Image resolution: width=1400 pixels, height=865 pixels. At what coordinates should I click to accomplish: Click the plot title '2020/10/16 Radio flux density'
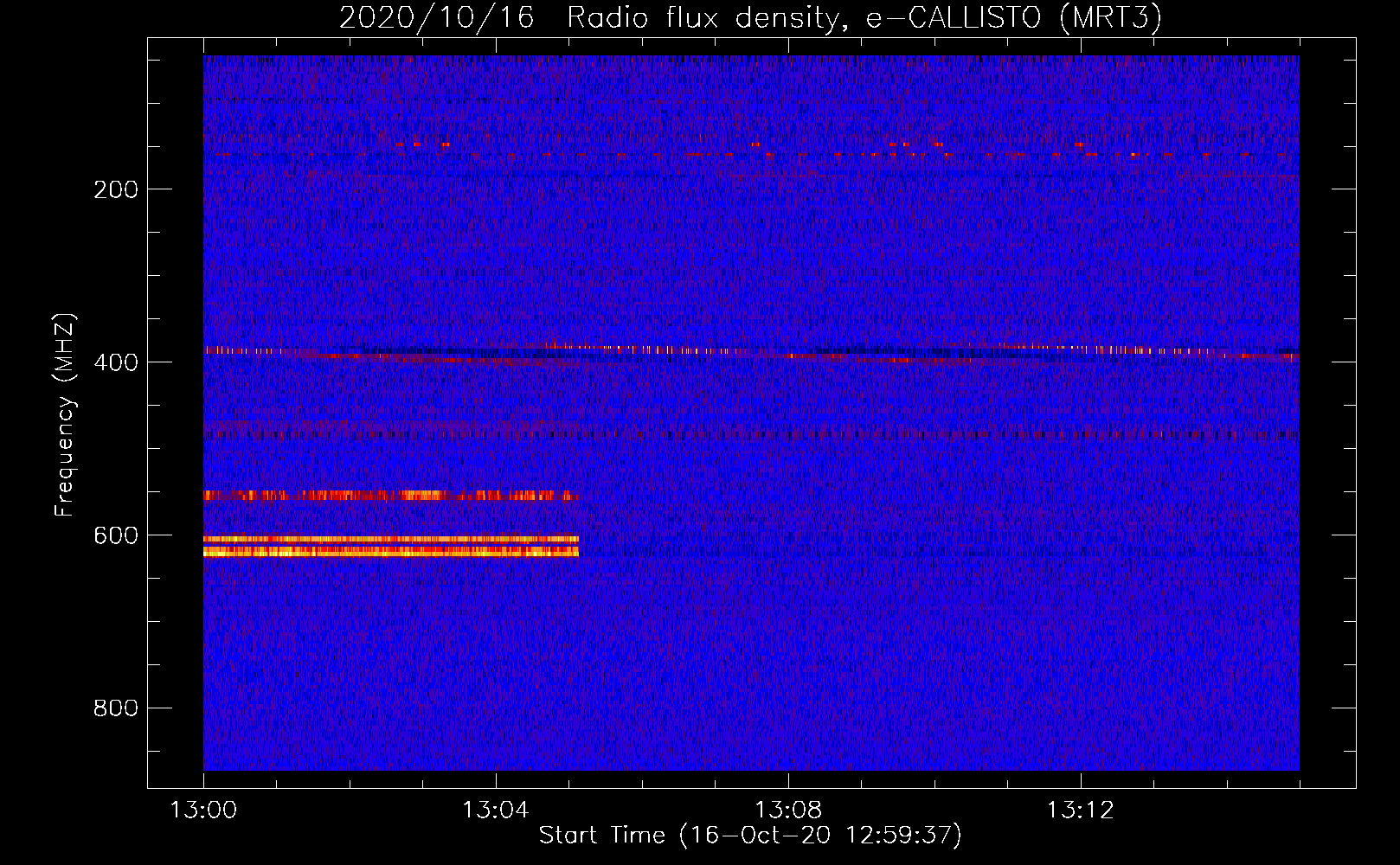[589, 18]
